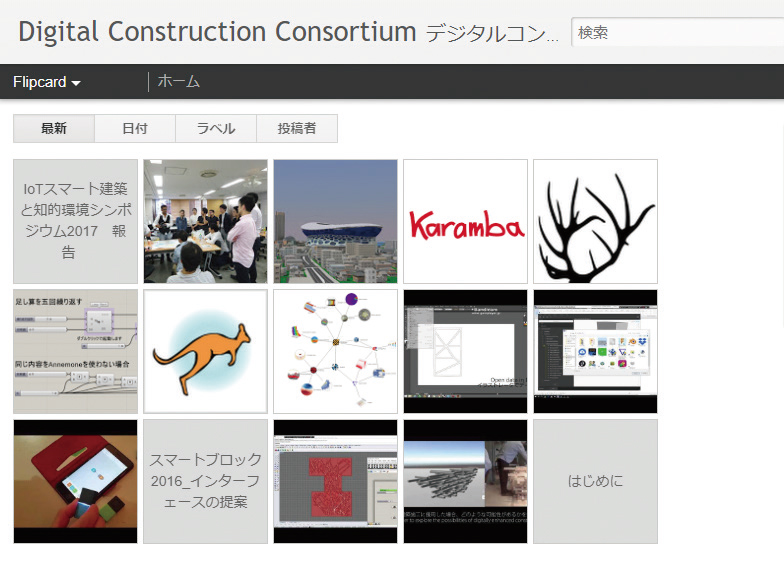Open the file dialog screenshot card
Screen dimensions: 784x570
[x=596, y=352]
